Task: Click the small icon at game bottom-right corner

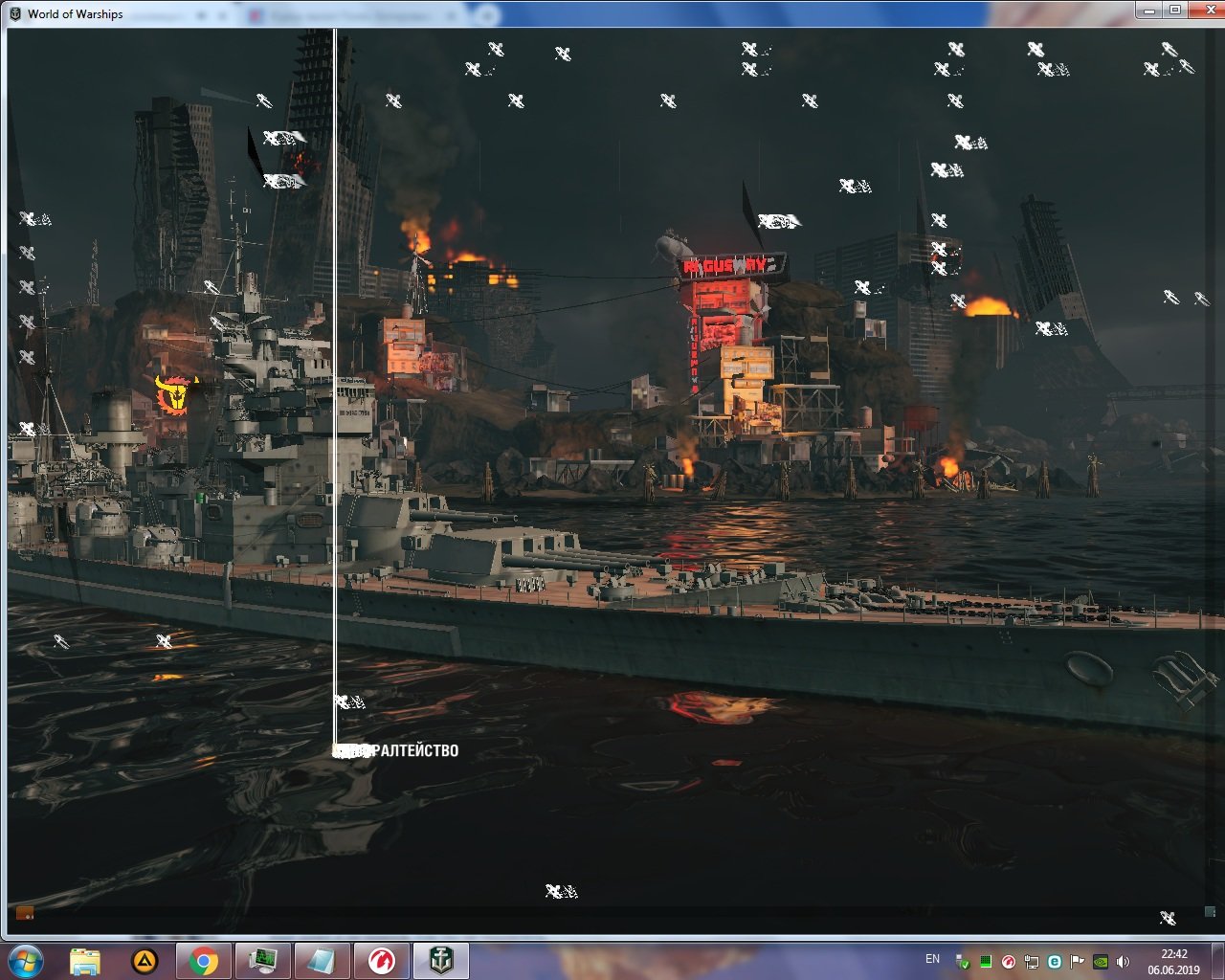Action: tap(1210, 912)
